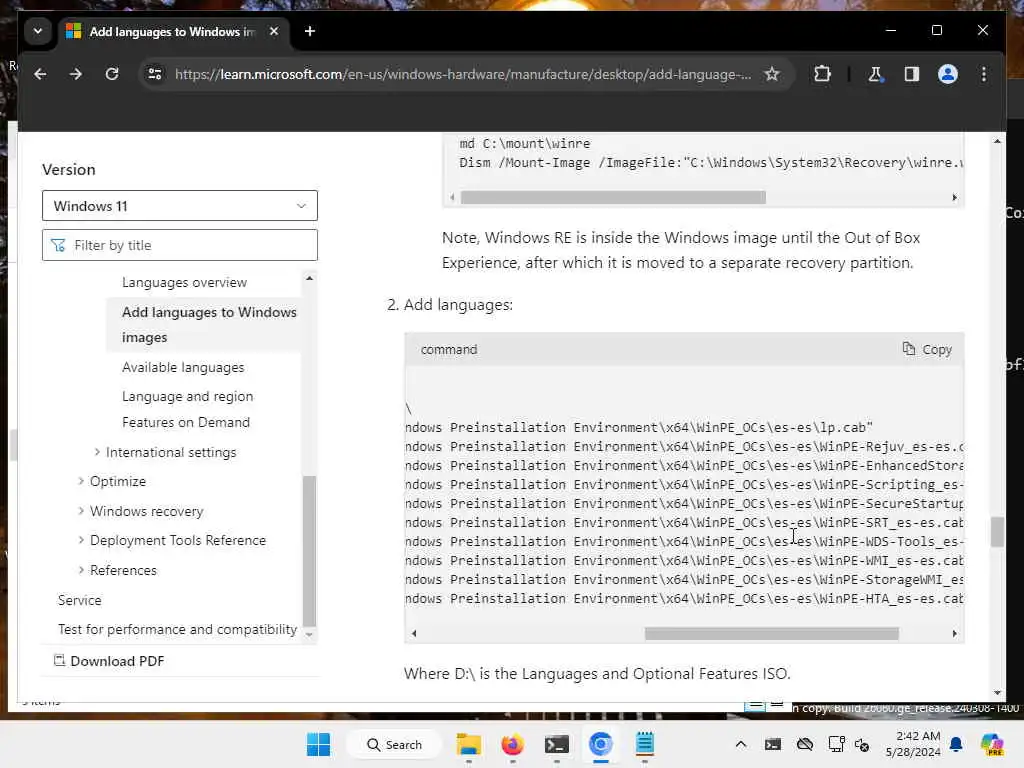The height and width of the screenshot is (768, 1024).
Task: Expand the References section
Action: (81, 570)
